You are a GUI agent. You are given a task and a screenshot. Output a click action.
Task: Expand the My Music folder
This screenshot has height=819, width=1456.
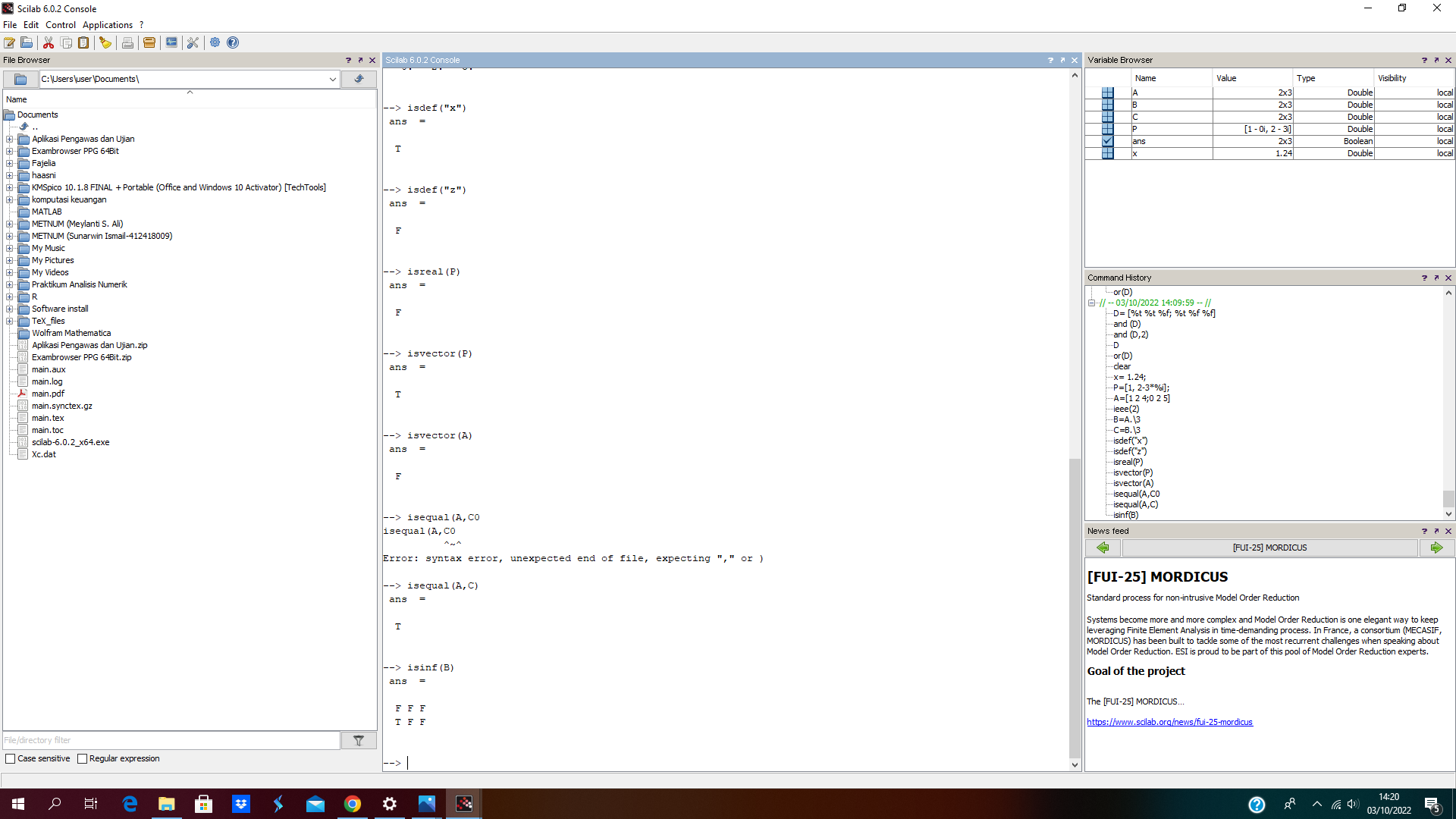9,248
